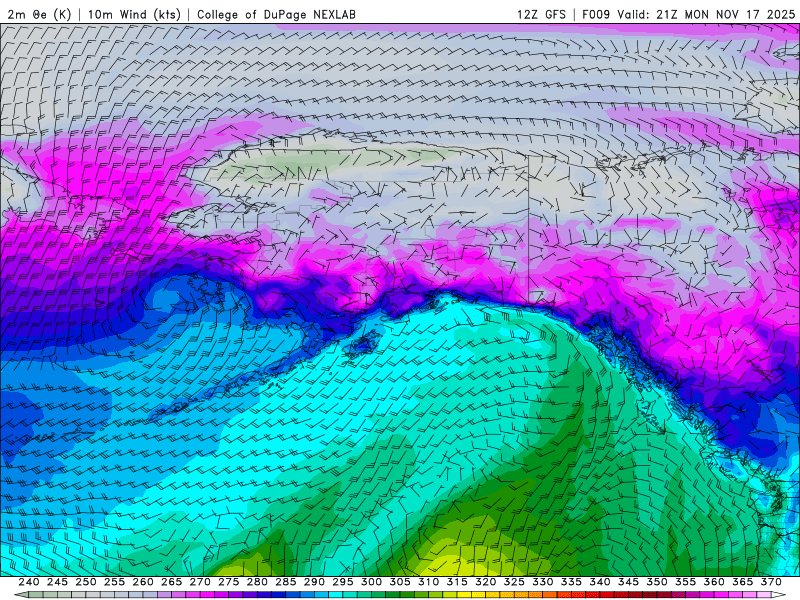Click the 305 value on the color scale
800x600 pixels.
(x=400, y=582)
